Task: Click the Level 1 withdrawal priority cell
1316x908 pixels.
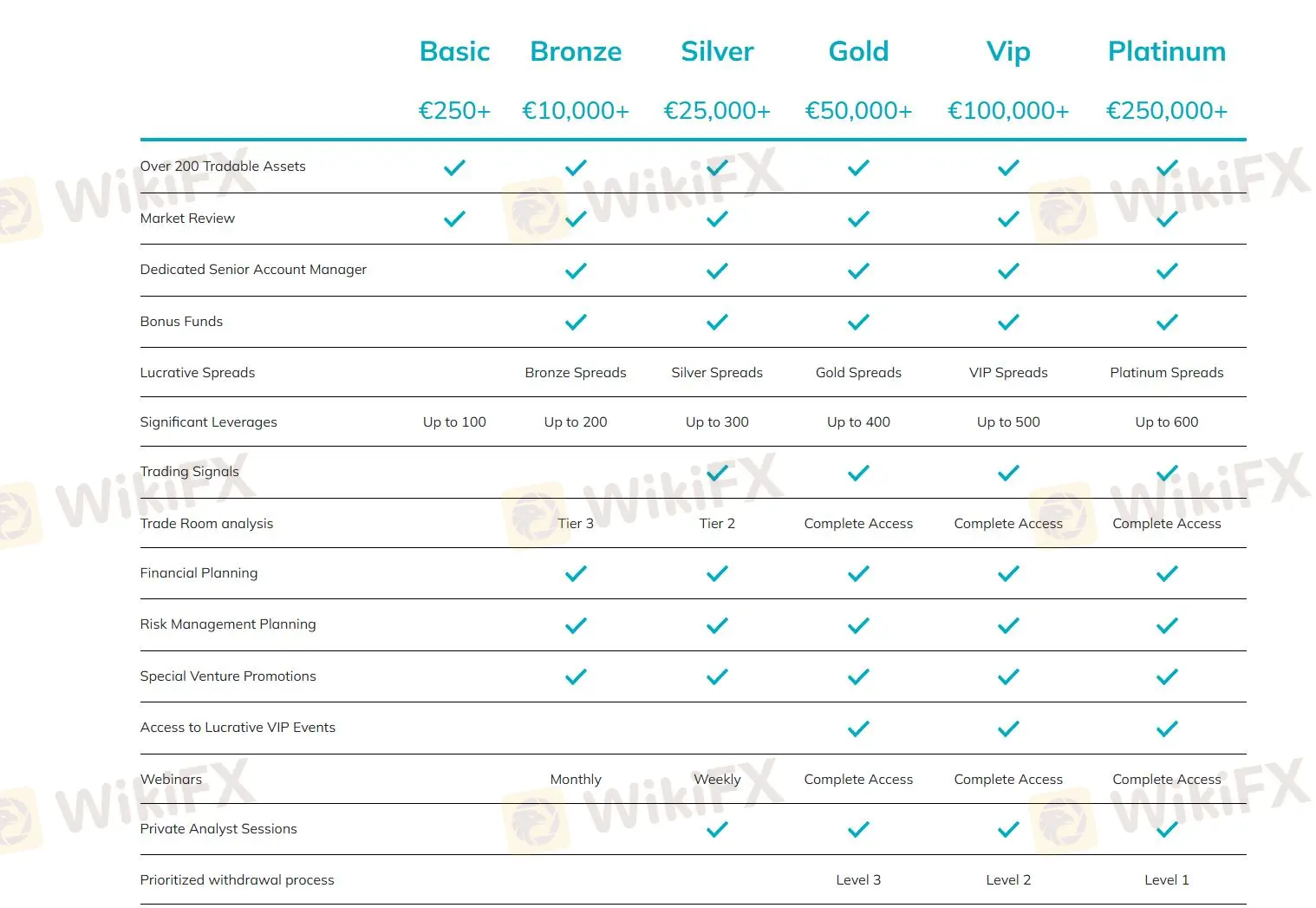Action: 1167,880
